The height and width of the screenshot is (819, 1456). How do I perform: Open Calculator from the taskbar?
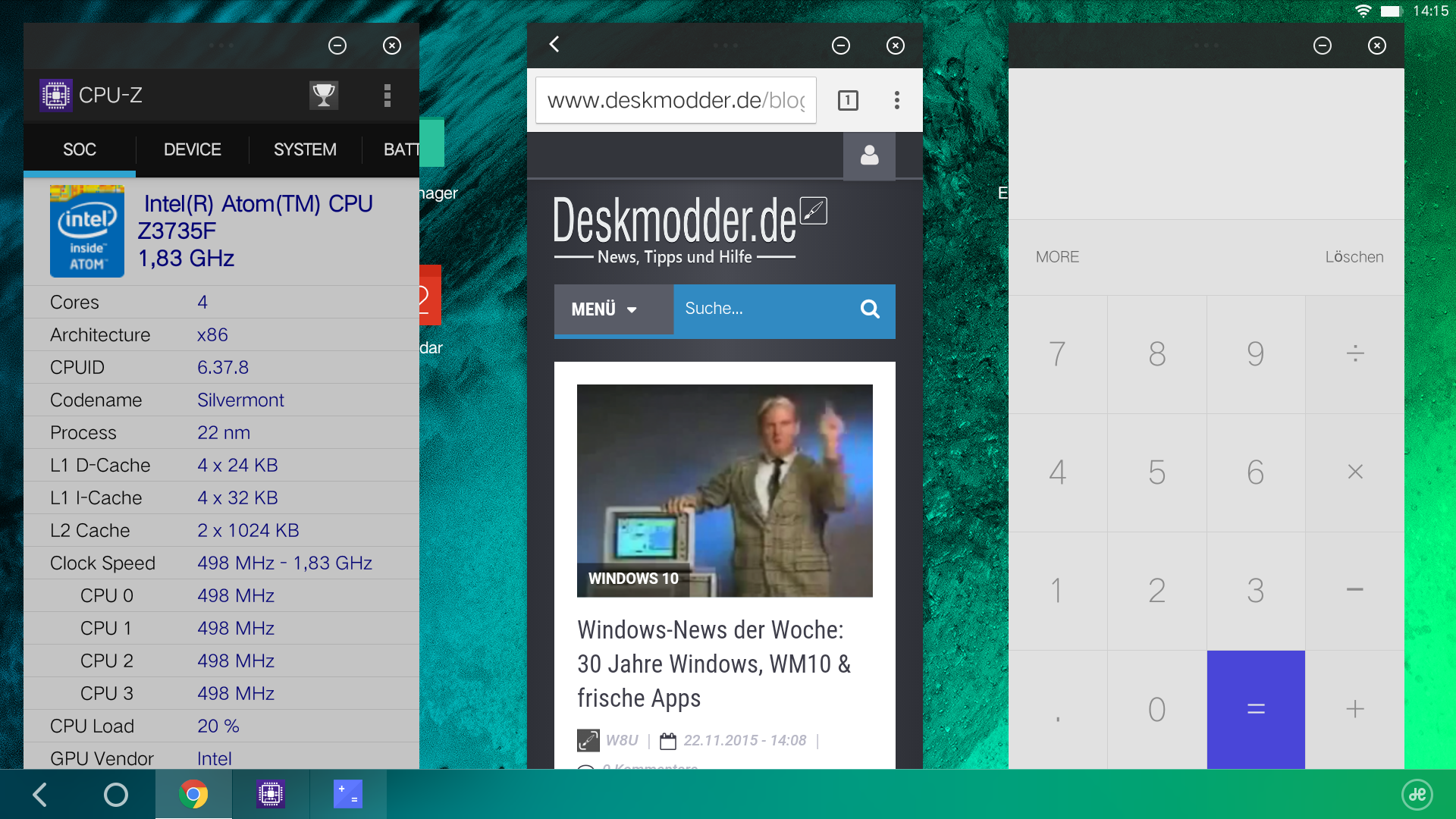coord(348,795)
